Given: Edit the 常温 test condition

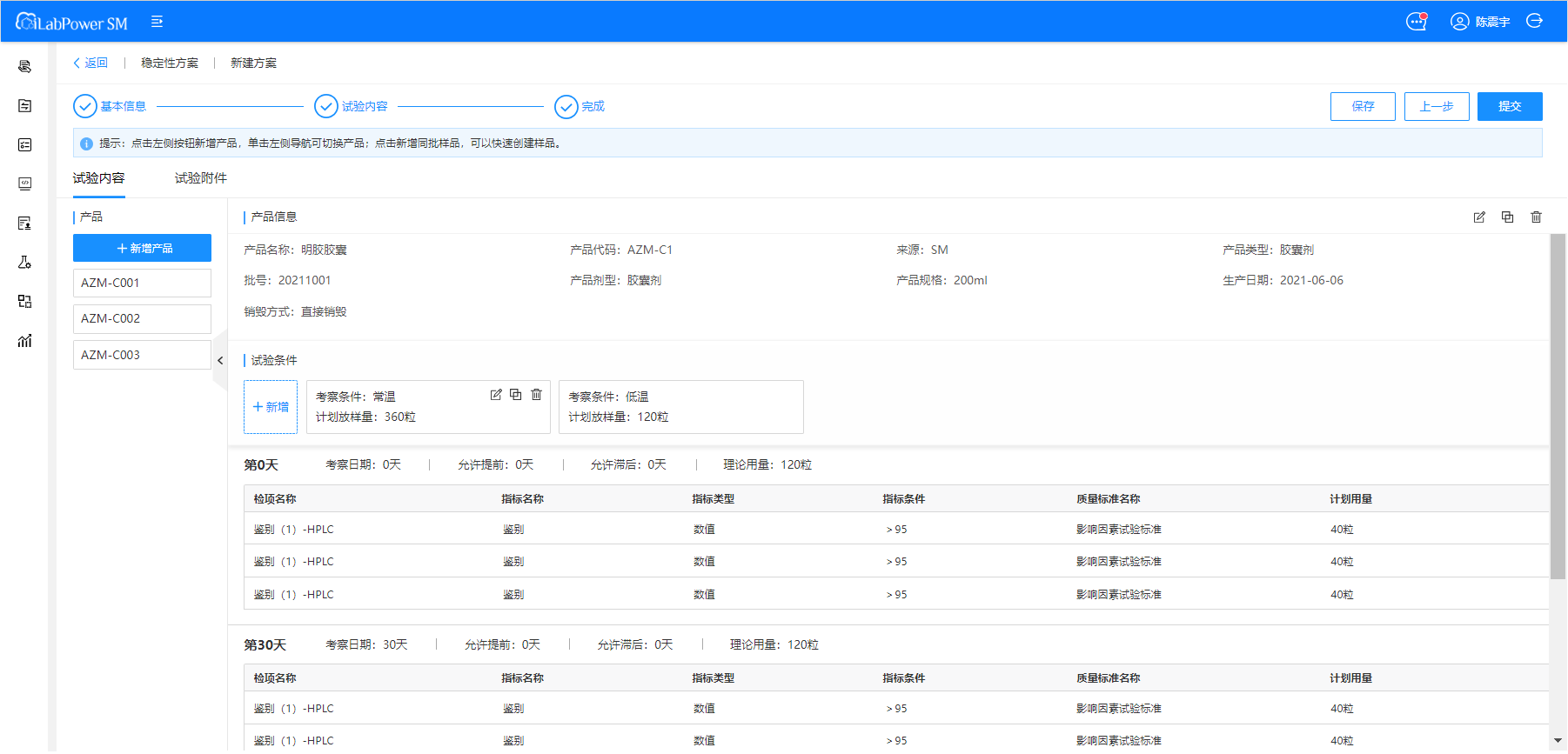Looking at the screenshot, I should 496,395.
